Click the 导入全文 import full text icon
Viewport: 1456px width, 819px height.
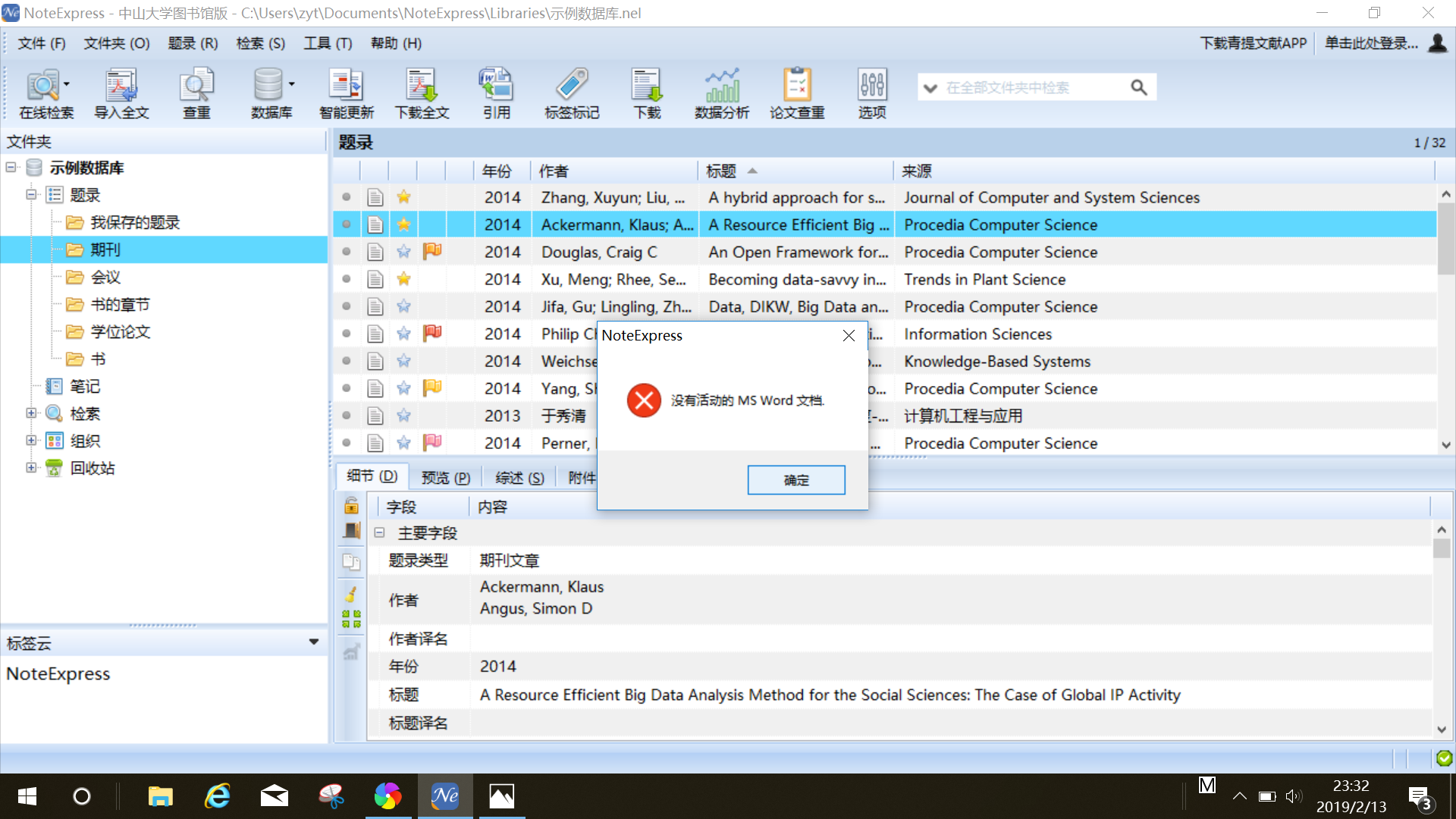[x=121, y=93]
